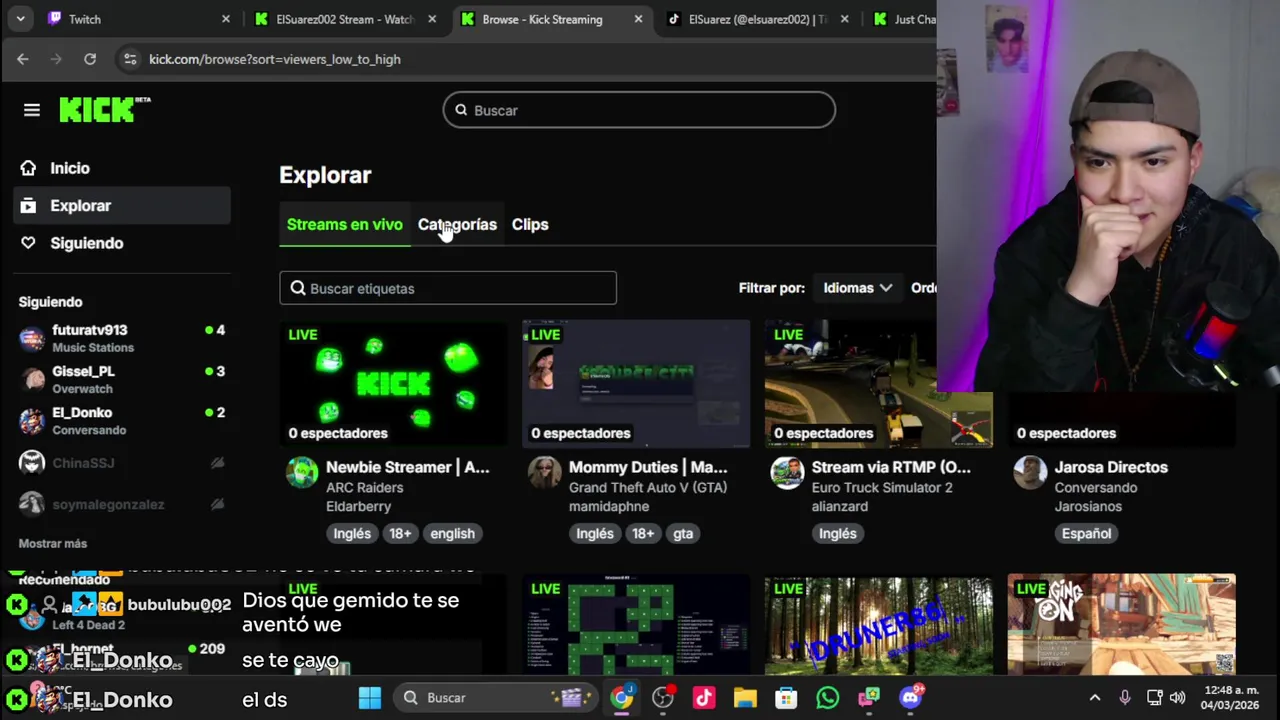Open Chrome from the taskbar
This screenshot has width=1280, height=720.
point(622,698)
